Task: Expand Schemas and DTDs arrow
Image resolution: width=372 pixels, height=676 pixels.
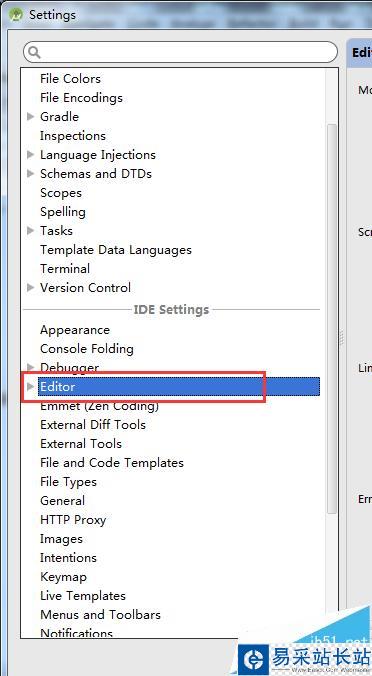Action: (30, 173)
